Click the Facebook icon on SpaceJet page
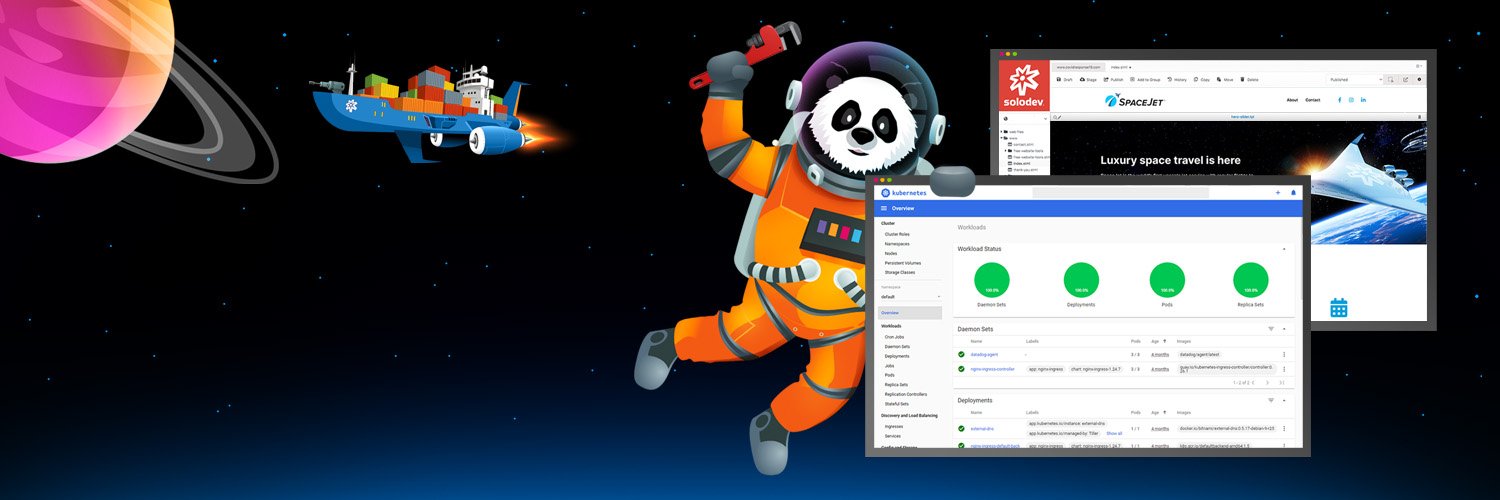This screenshot has height=500, width=1500. click(1339, 100)
